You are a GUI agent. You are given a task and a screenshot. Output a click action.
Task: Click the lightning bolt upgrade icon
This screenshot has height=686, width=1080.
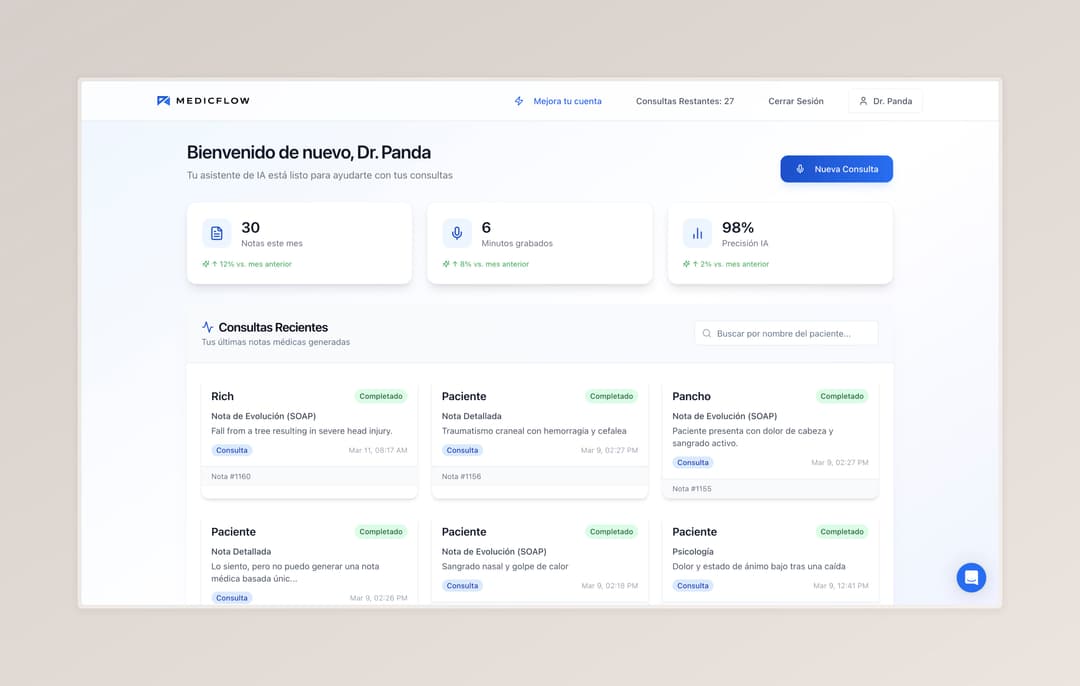coord(519,101)
